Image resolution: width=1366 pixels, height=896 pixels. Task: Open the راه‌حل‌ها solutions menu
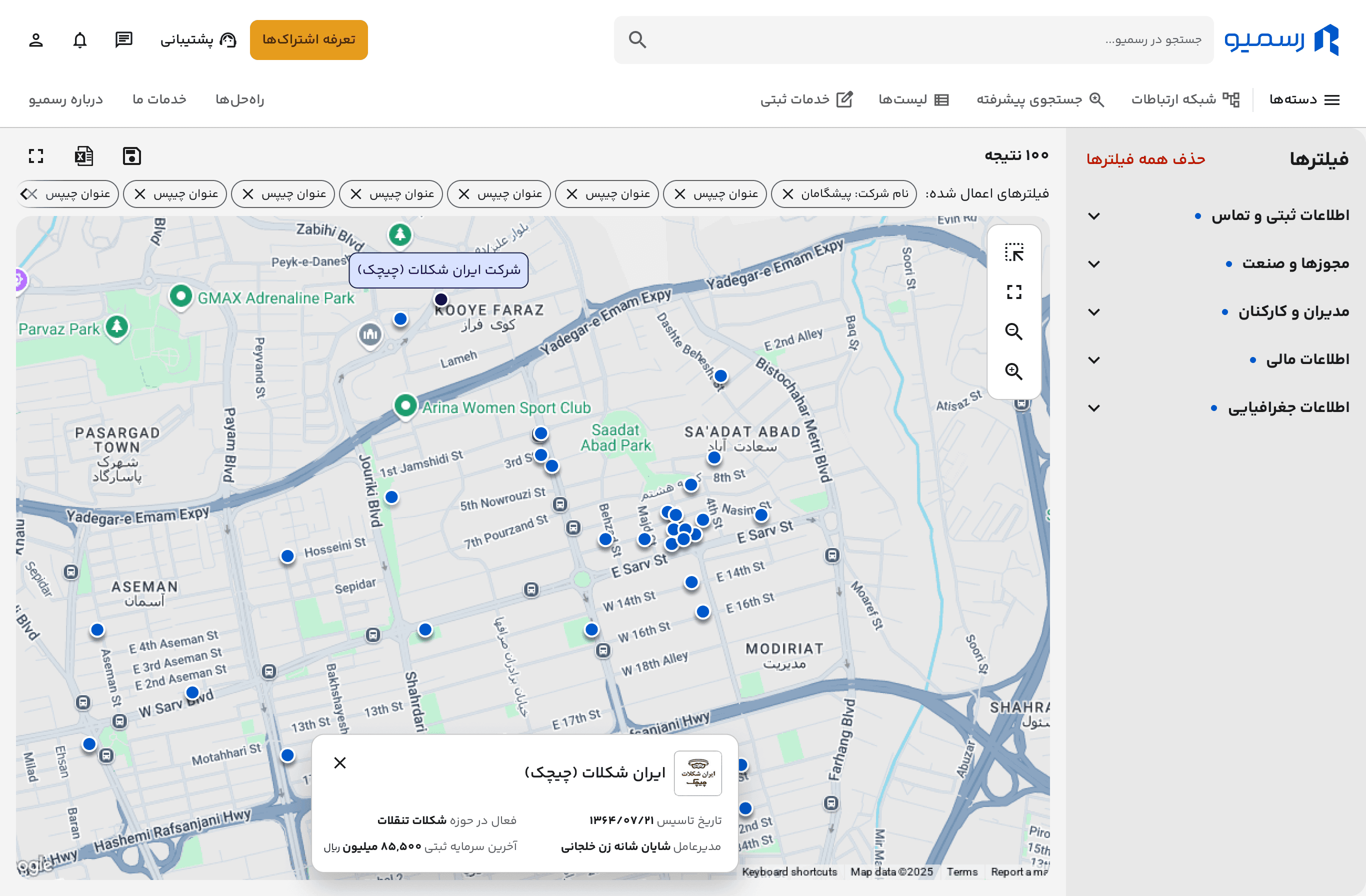pyautogui.click(x=240, y=99)
